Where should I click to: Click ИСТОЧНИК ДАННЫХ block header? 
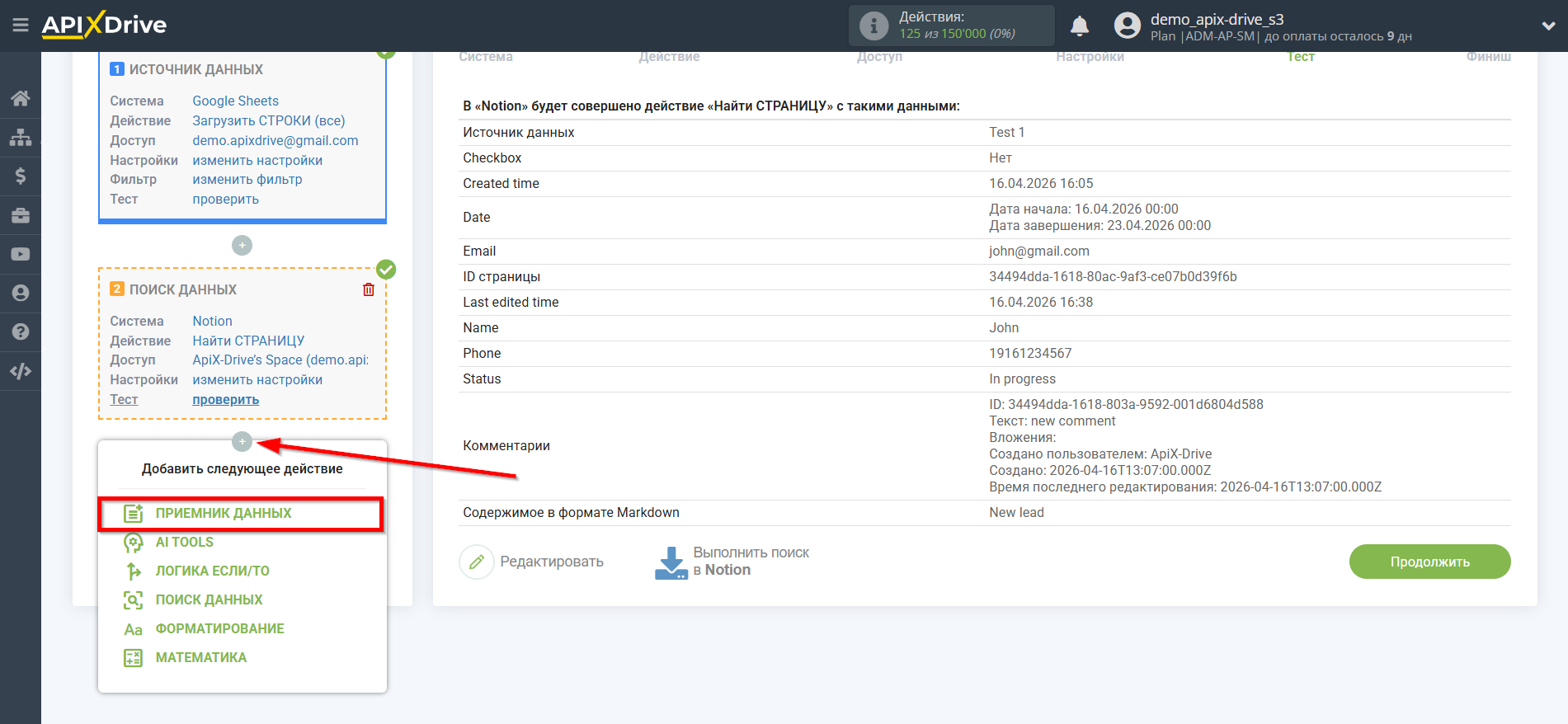(196, 69)
